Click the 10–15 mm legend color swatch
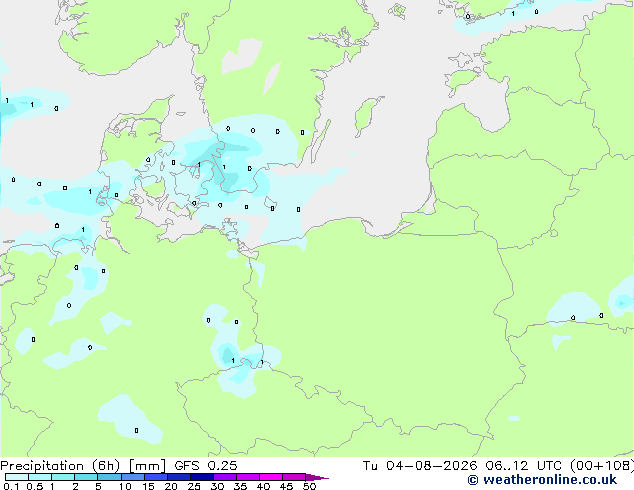Viewport: 634px width, 490px height. [x=132, y=477]
